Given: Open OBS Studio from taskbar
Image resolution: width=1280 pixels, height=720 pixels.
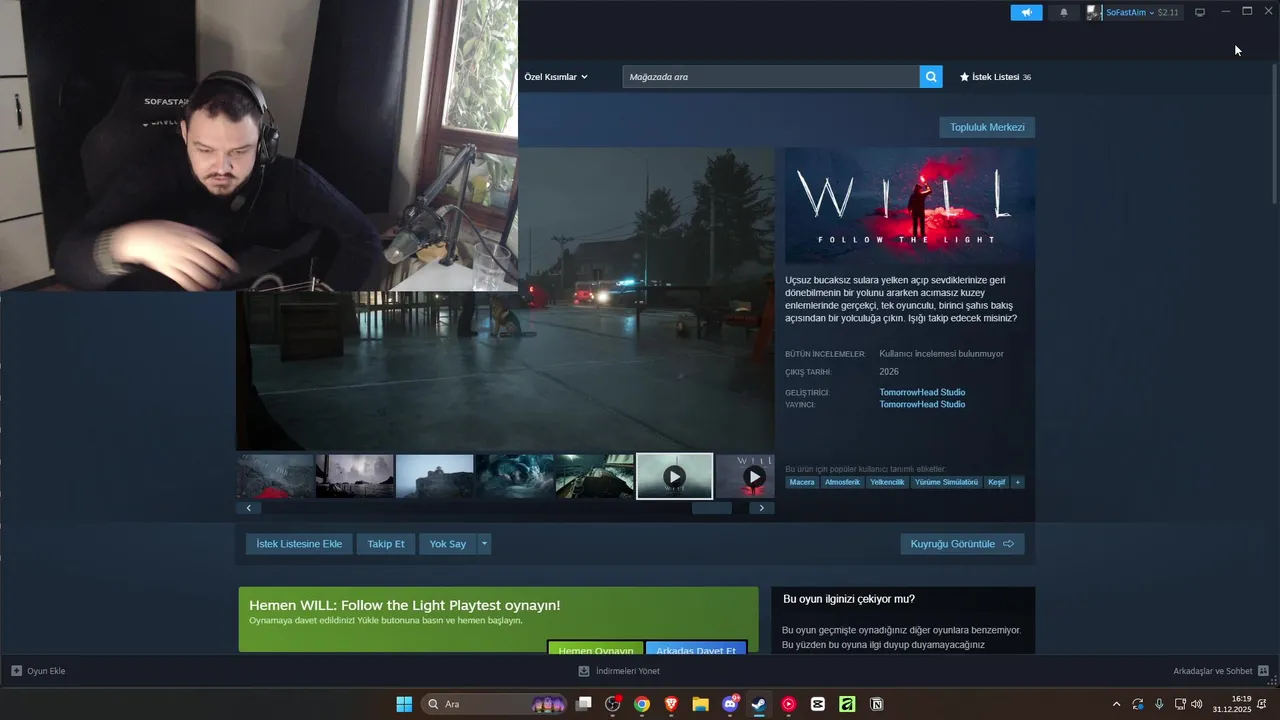Looking at the screenshot, I should click(x=613, y=704).
